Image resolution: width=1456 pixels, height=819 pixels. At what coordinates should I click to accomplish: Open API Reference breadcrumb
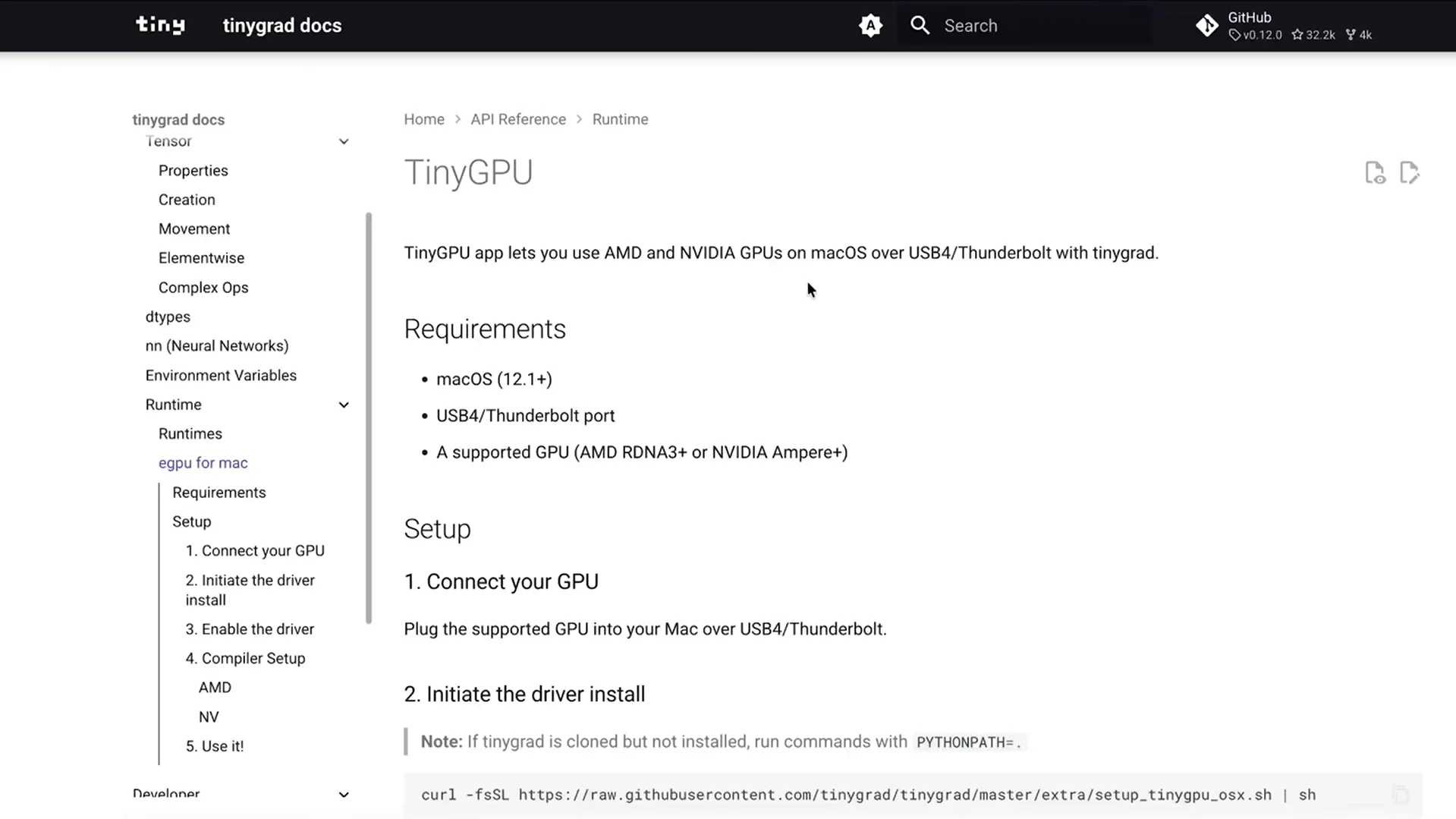517,119
